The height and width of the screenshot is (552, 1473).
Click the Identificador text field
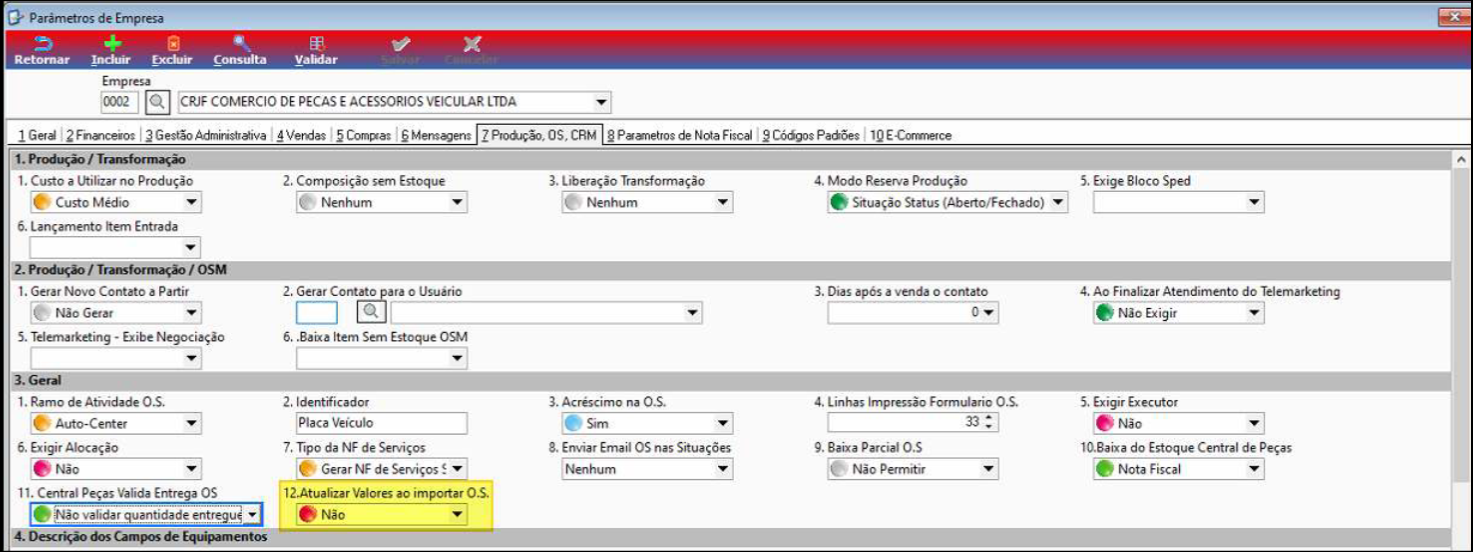pyautogui.click(x=381, y=423)
